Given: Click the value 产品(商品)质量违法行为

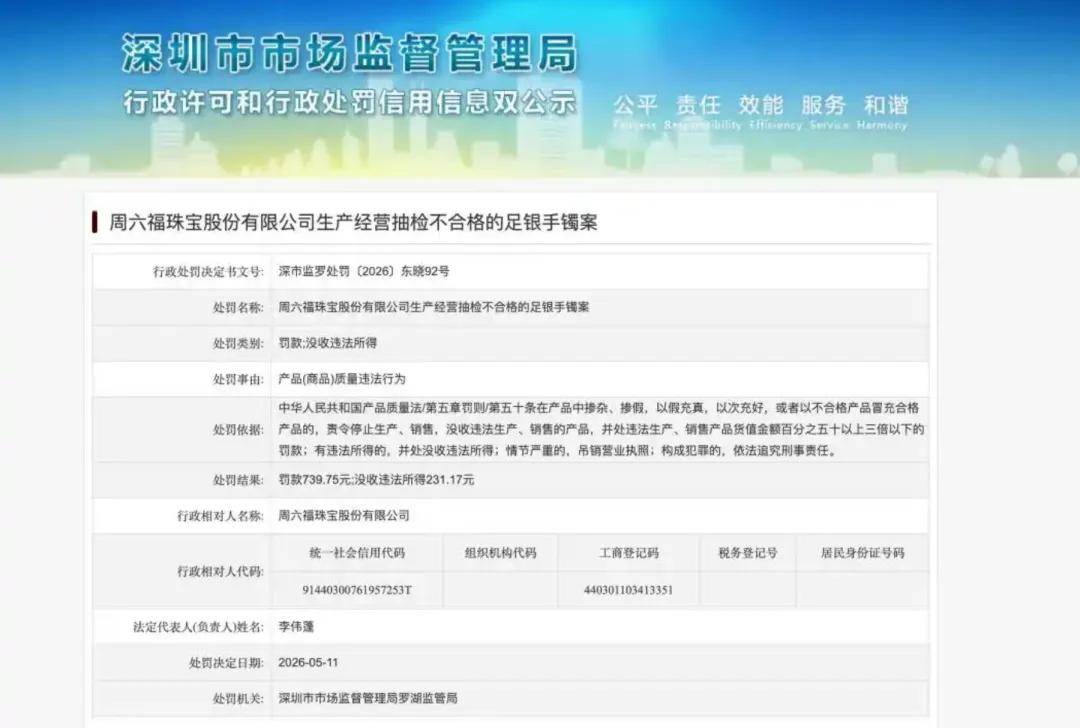Looking at the screenshot, I should click(x=342, y=379).
